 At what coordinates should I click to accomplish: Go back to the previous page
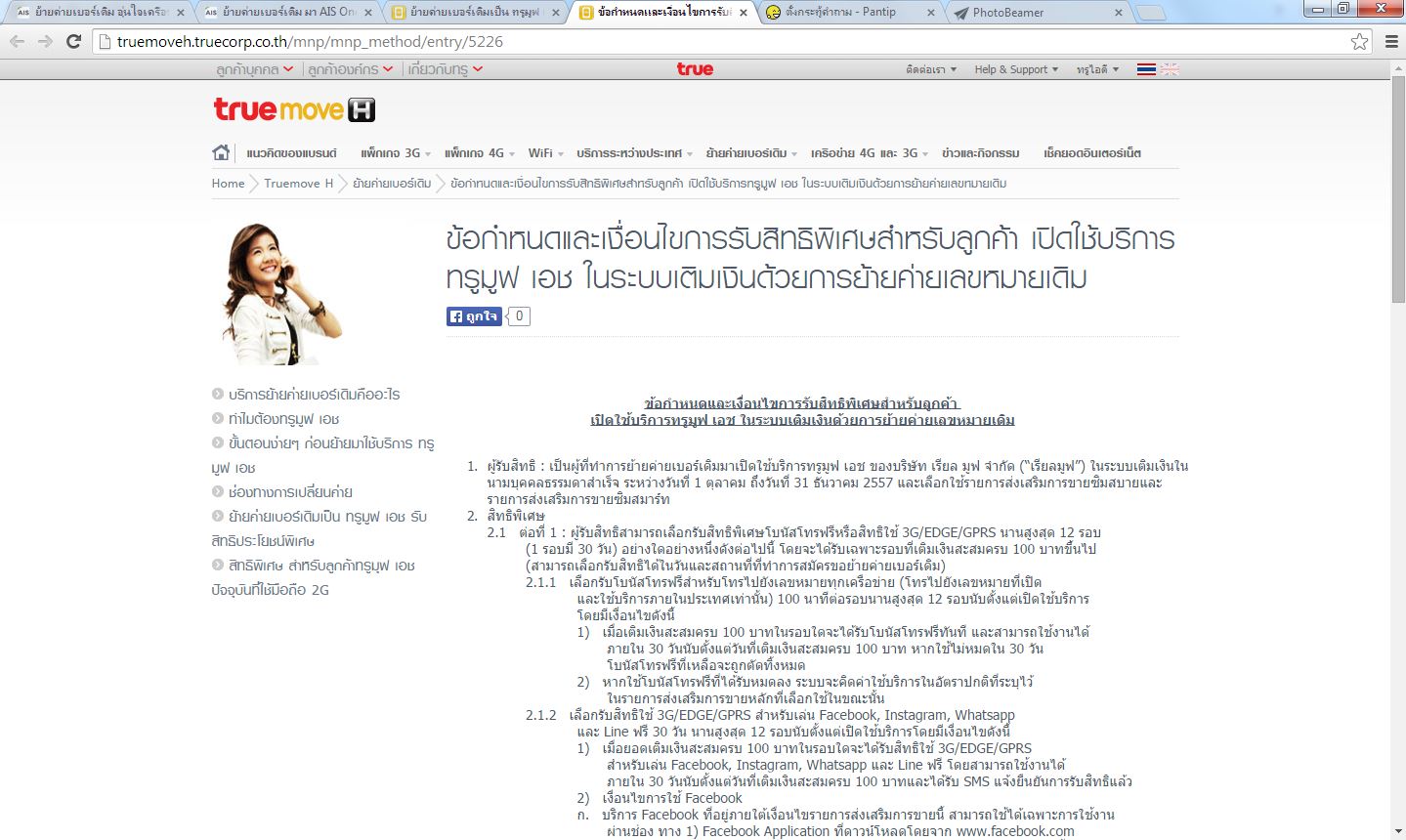[17, 41]
